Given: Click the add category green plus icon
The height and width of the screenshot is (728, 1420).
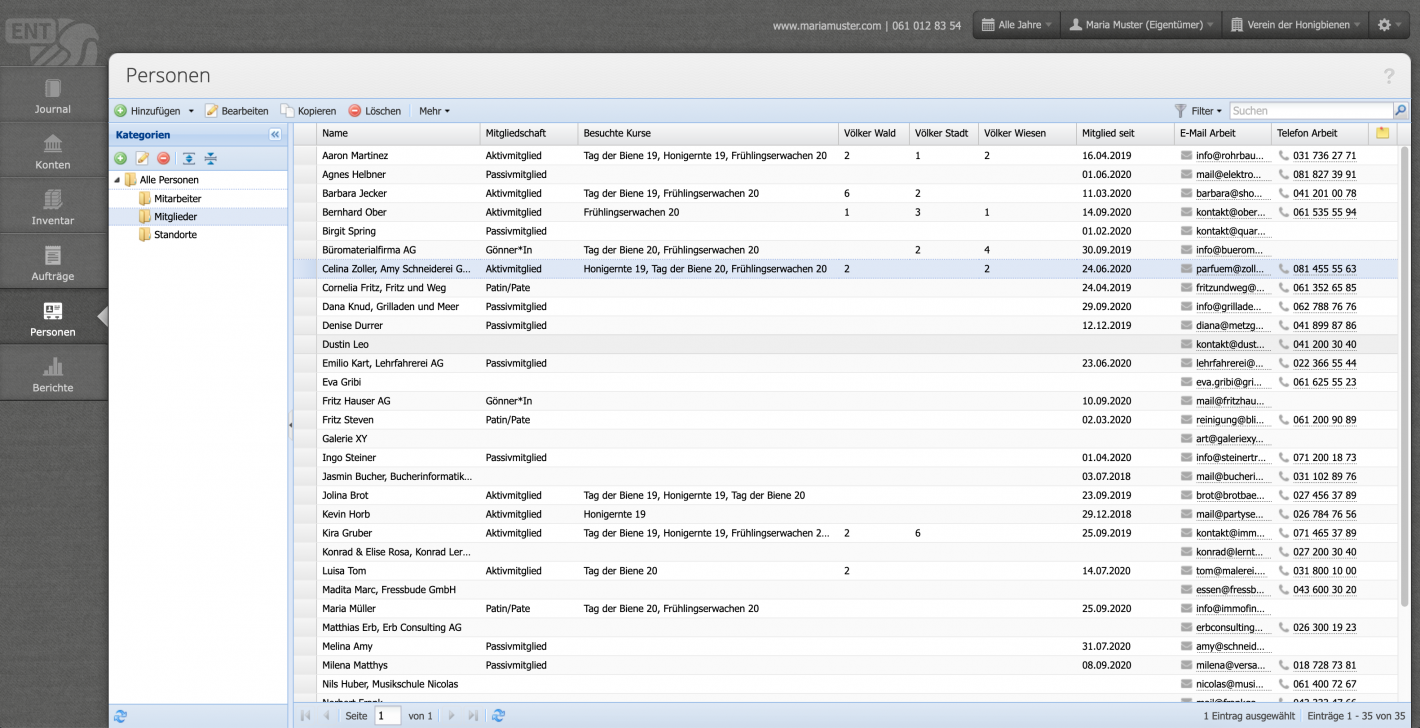Looking at the screenshot, I should tap(120, 158).
